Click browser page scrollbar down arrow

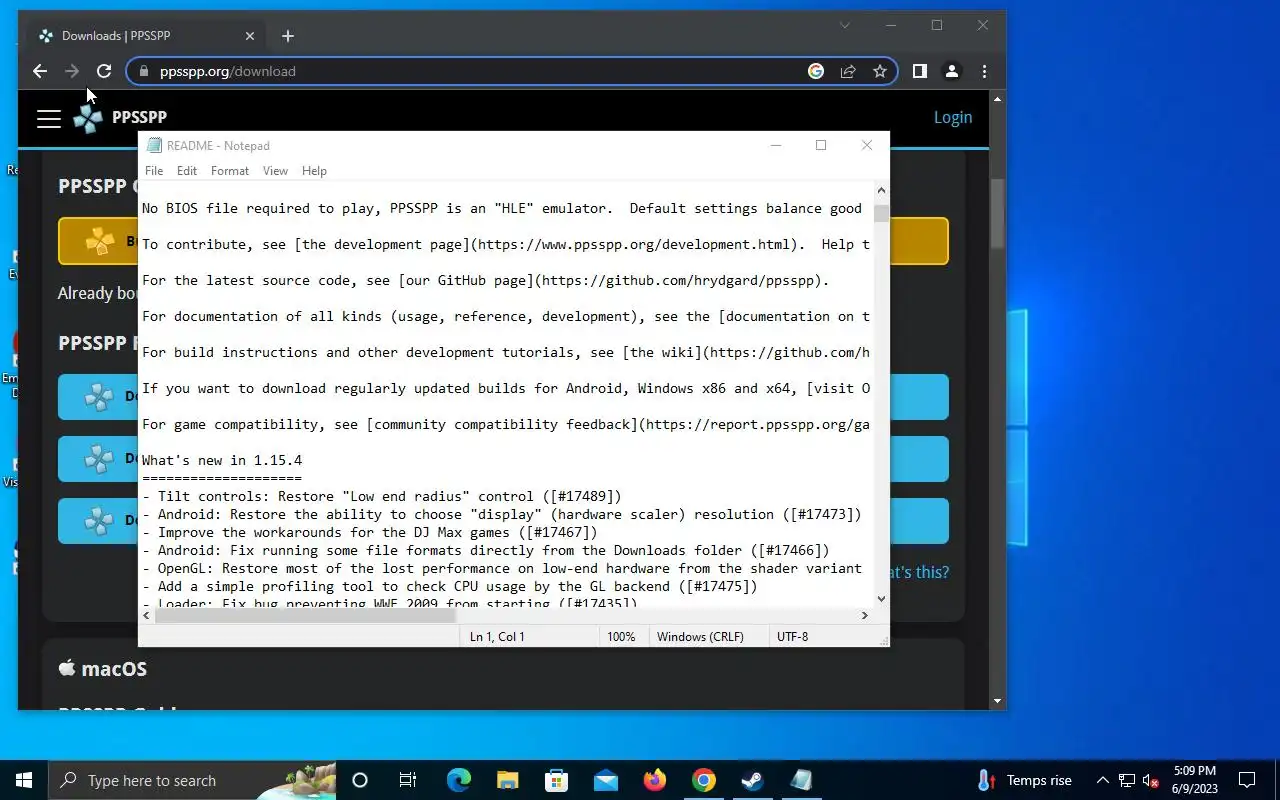click(997, 702)
